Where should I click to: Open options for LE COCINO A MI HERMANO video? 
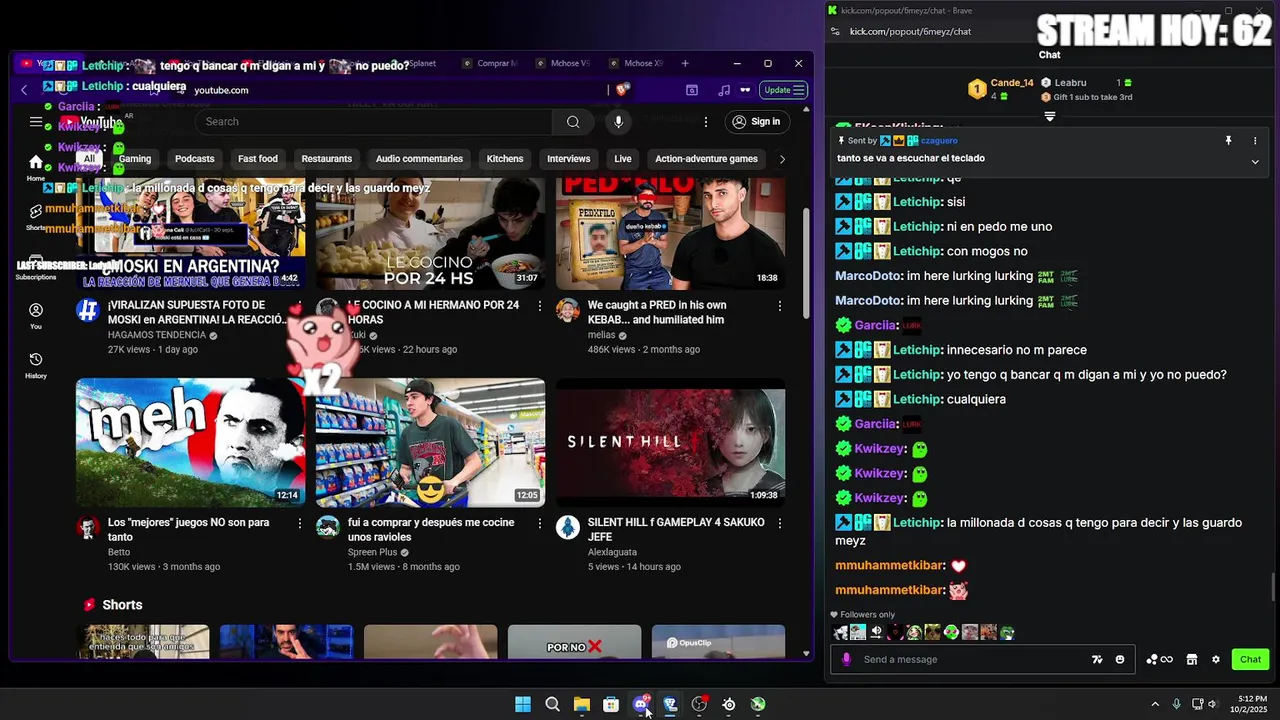click(x=540, y=305)
